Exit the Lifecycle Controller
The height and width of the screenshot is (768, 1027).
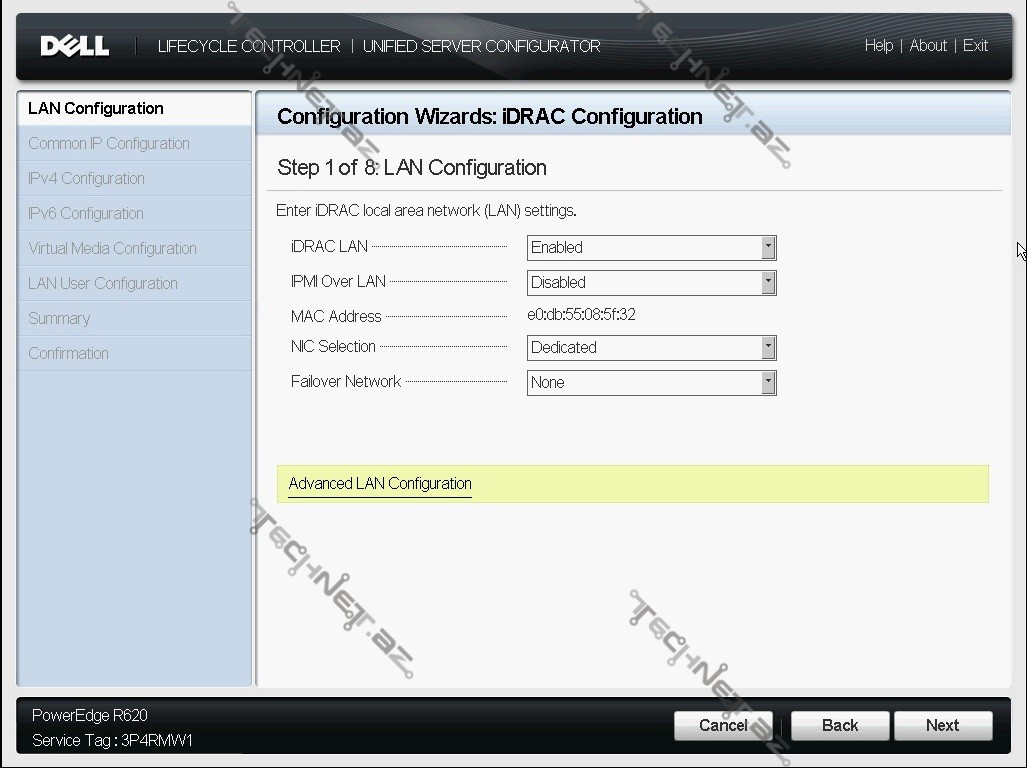pos(975,46)
